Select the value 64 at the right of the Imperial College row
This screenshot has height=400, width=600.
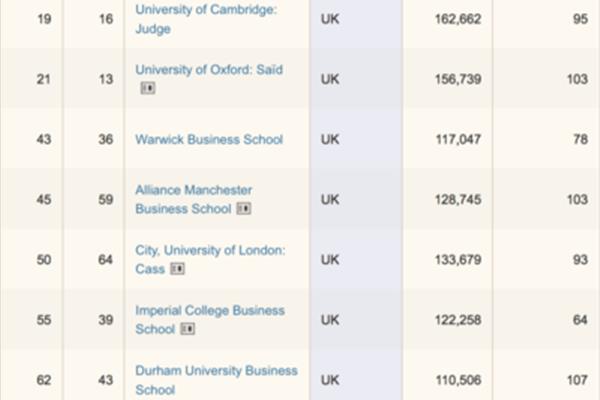point(580,320)
